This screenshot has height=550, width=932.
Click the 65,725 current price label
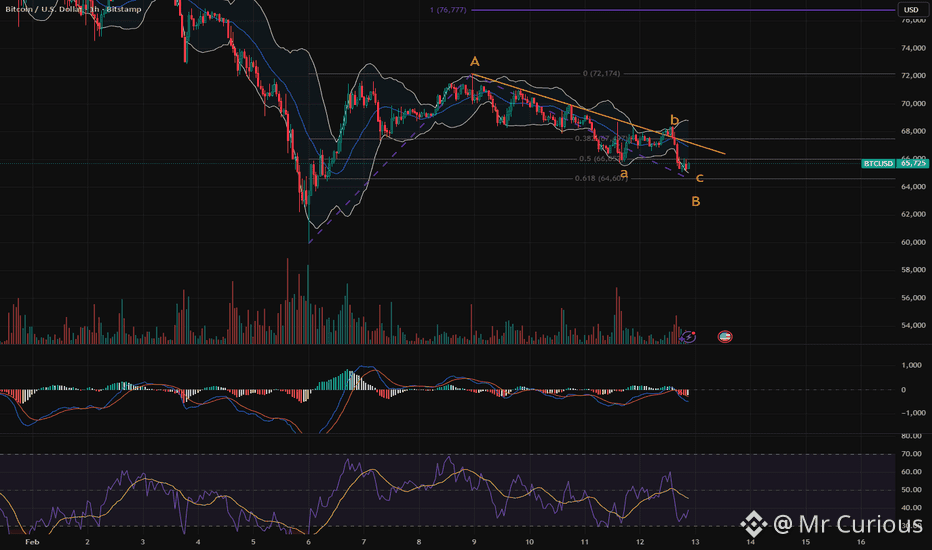point(912,163)
